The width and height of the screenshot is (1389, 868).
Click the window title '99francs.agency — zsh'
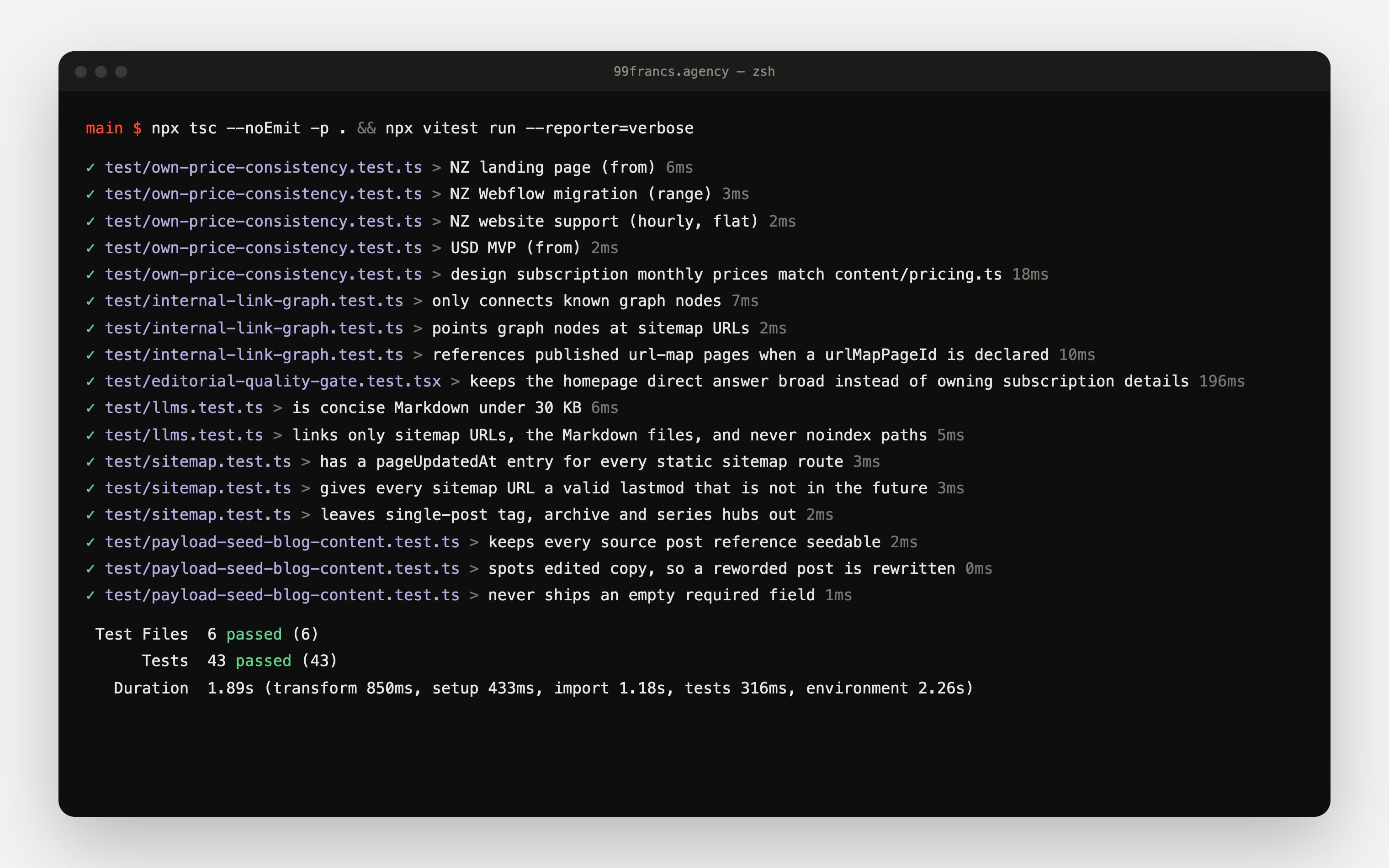(x=694, y=71)
